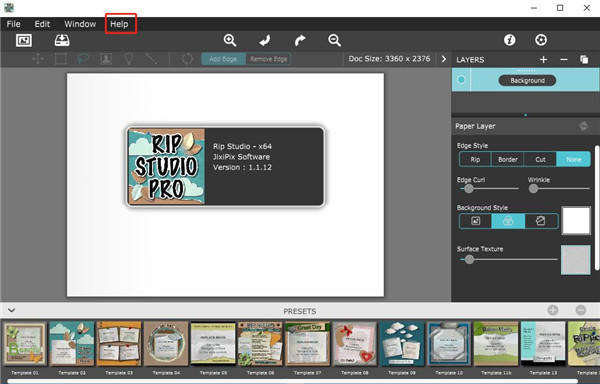
Task: Click the rotate refresh tool icon
Action: pos(187,59)
